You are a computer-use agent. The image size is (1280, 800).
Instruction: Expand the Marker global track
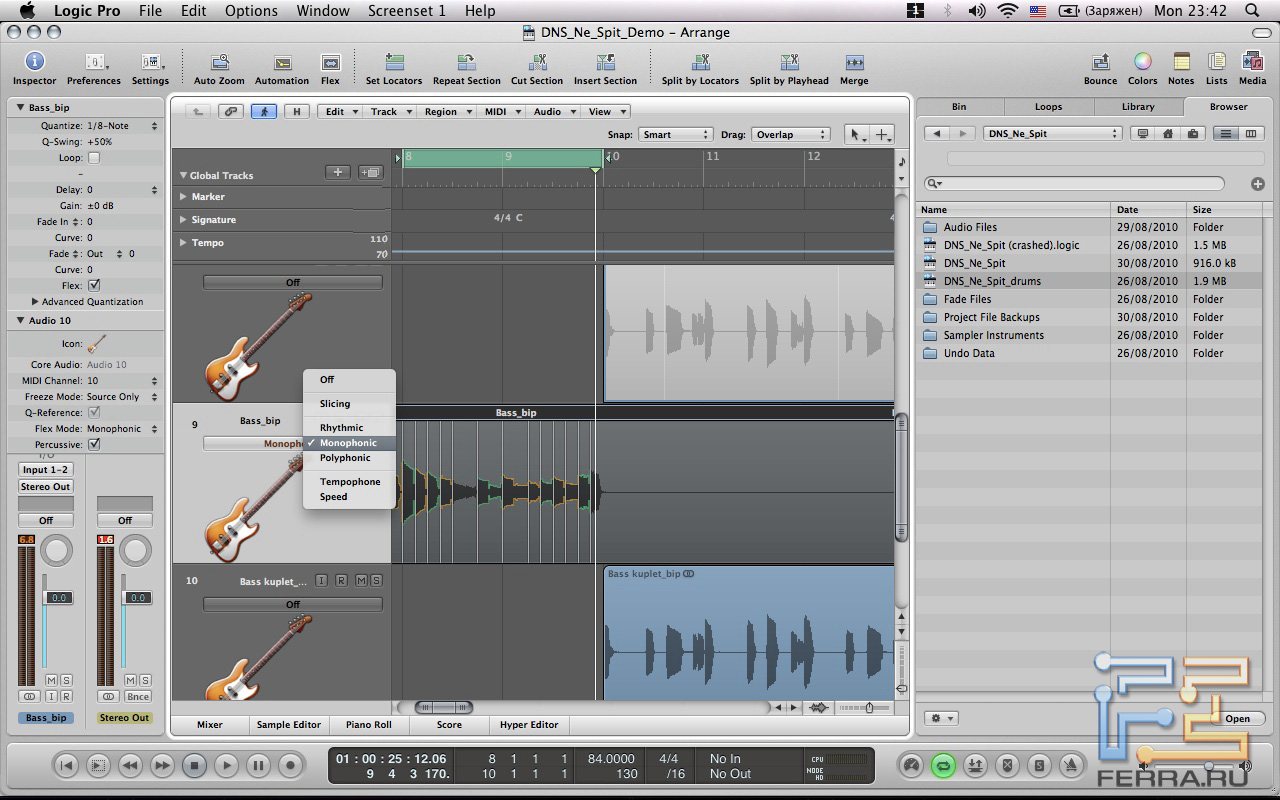(183, 197)
